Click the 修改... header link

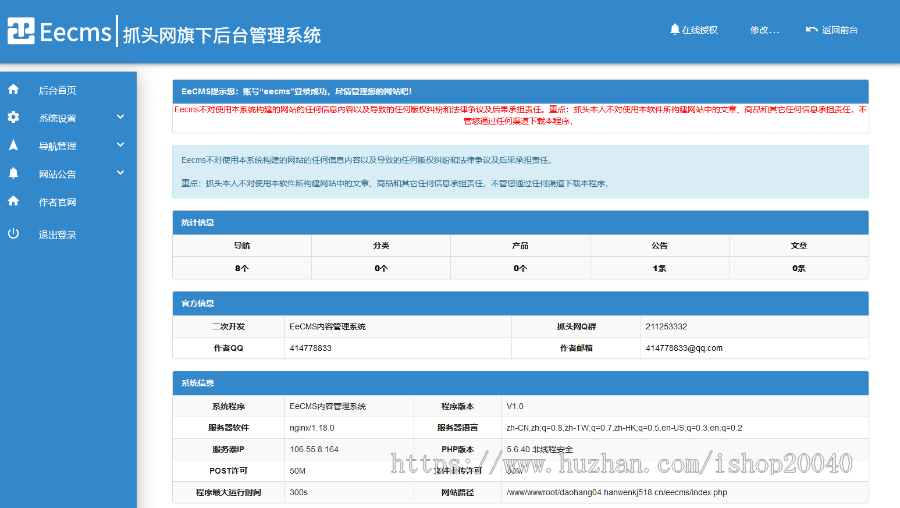coord(765,30)
